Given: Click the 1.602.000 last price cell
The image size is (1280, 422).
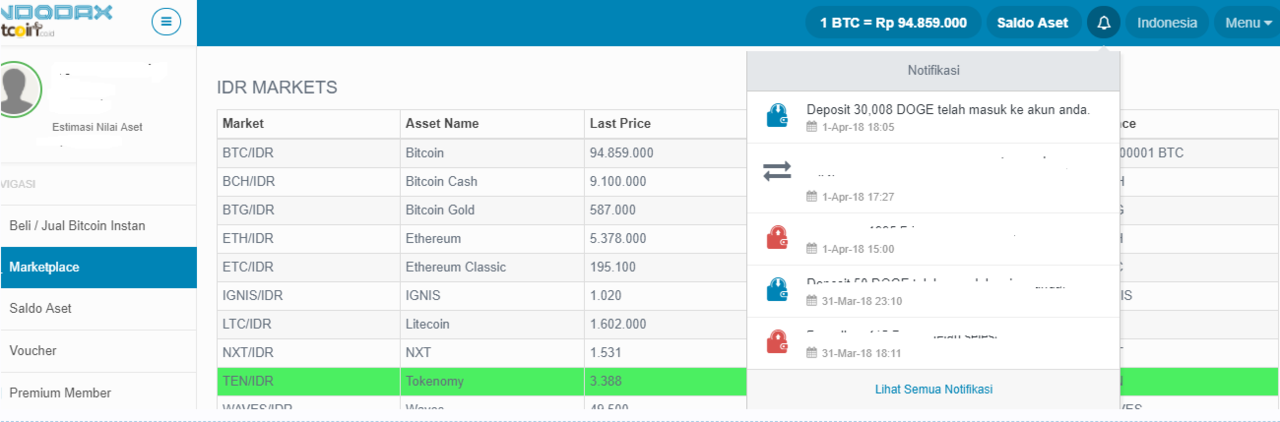Looking at the screenshot, I should [665, 324].
